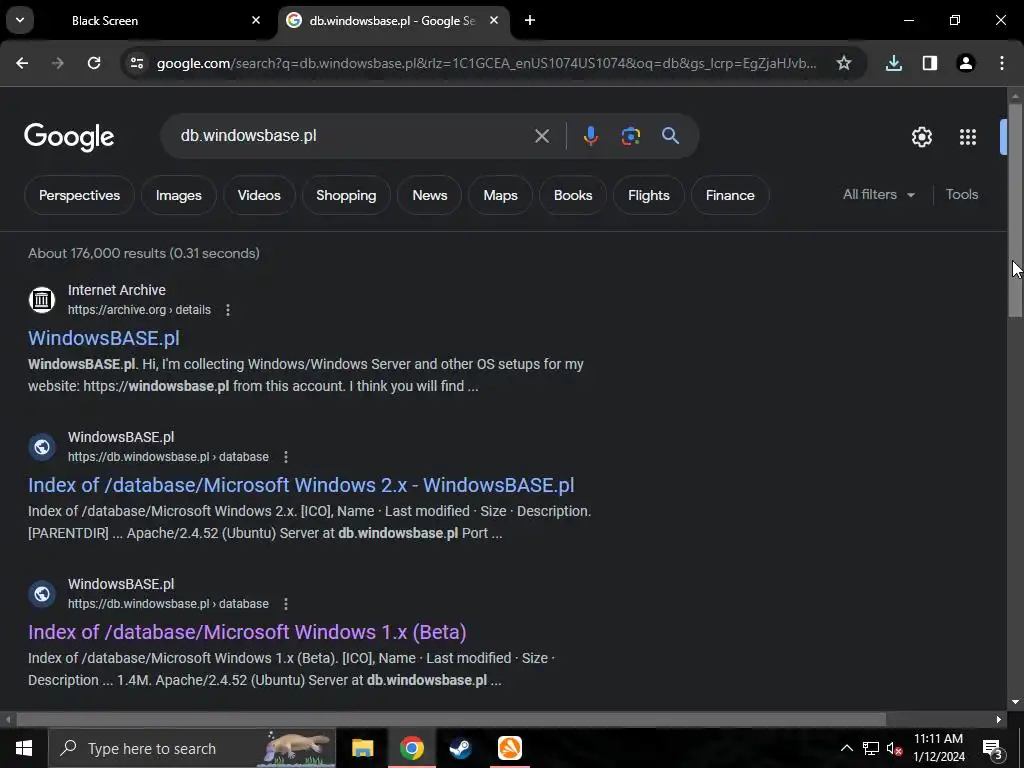Image resolution: width=1024 pixels, height=768 pixels.
Task: Click the Google logo
Action: point(69,136)
